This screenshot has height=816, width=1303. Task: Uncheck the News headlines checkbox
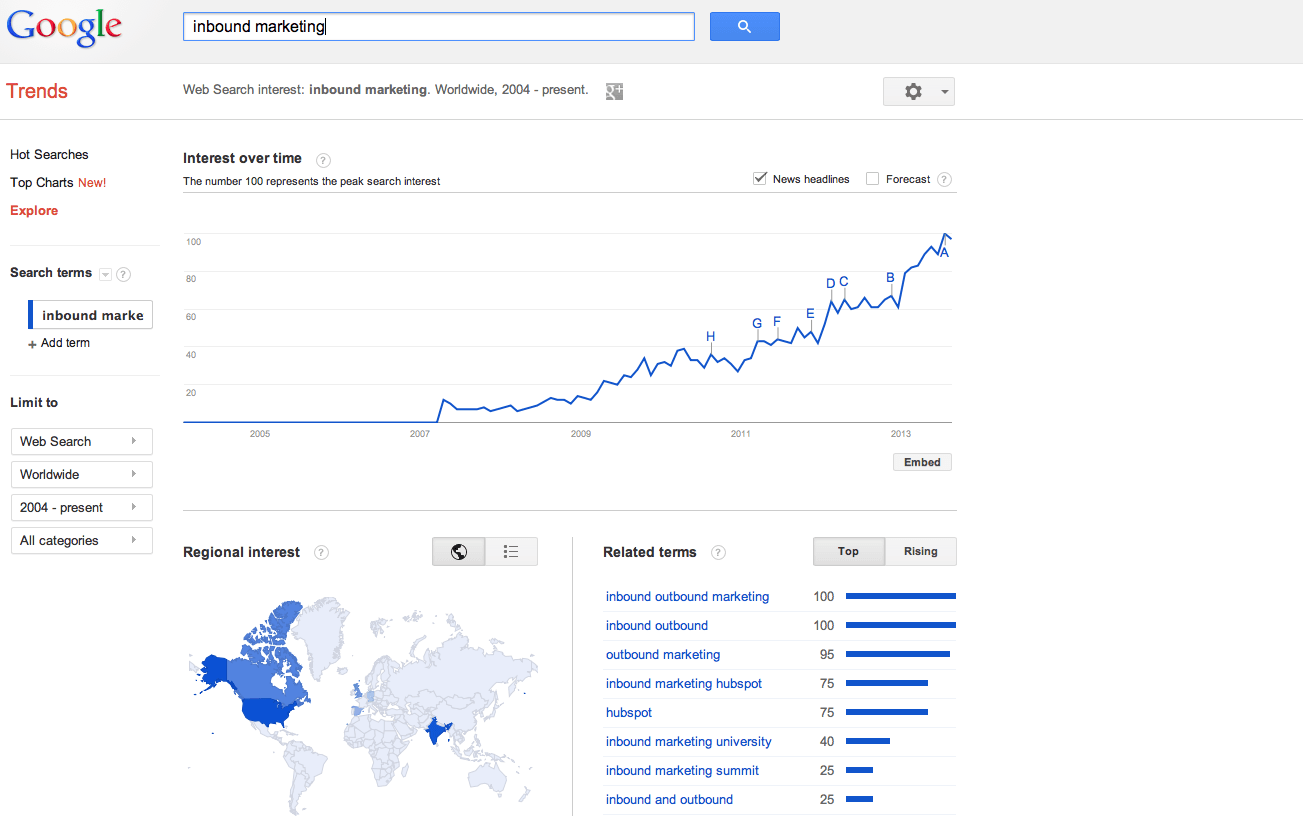(760, 179)
